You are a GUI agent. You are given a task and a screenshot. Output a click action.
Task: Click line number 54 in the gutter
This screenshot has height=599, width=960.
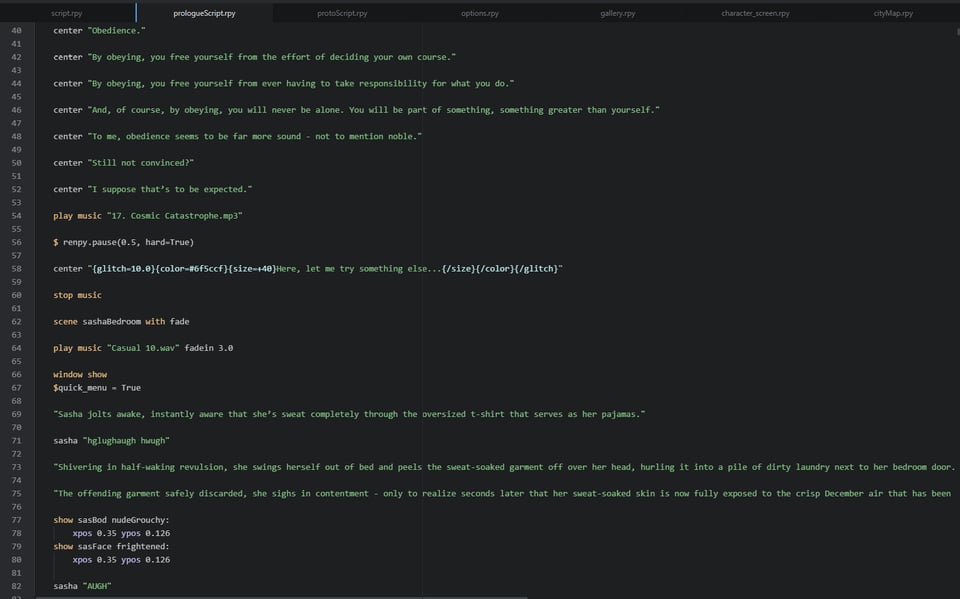16,216
